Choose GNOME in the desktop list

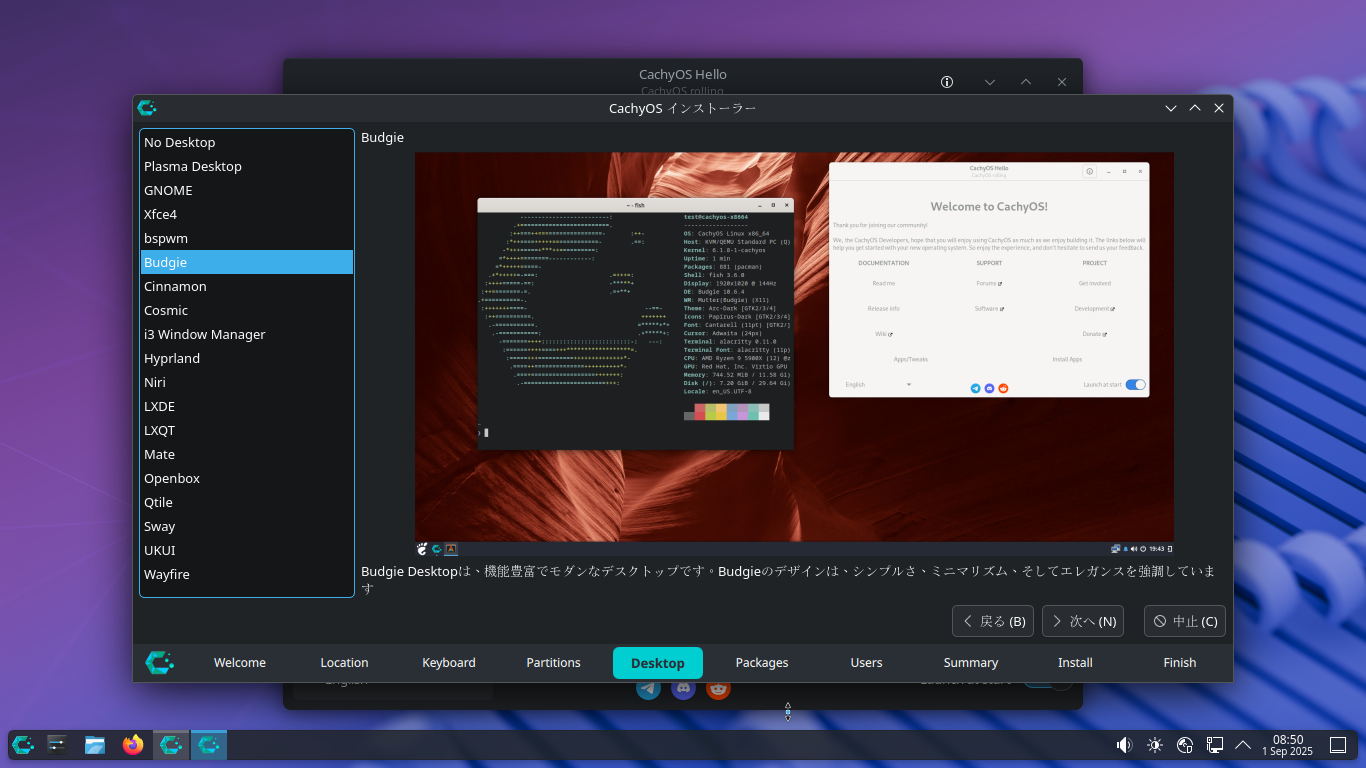pyautogui.click(x=168, y=190)
